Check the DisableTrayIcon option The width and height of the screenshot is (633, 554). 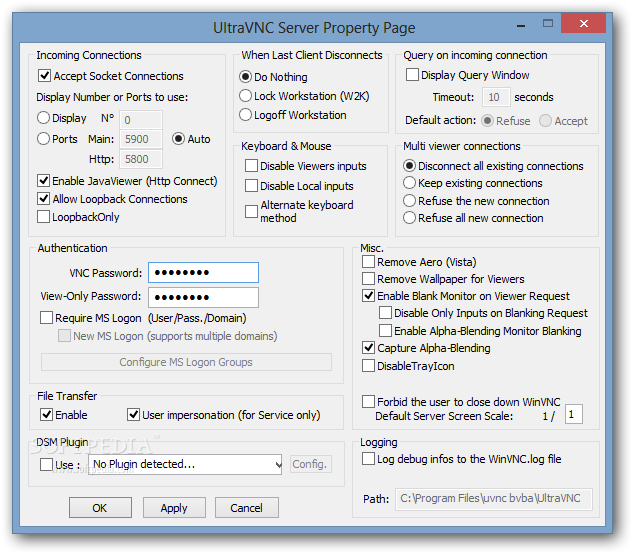[368, 366]
